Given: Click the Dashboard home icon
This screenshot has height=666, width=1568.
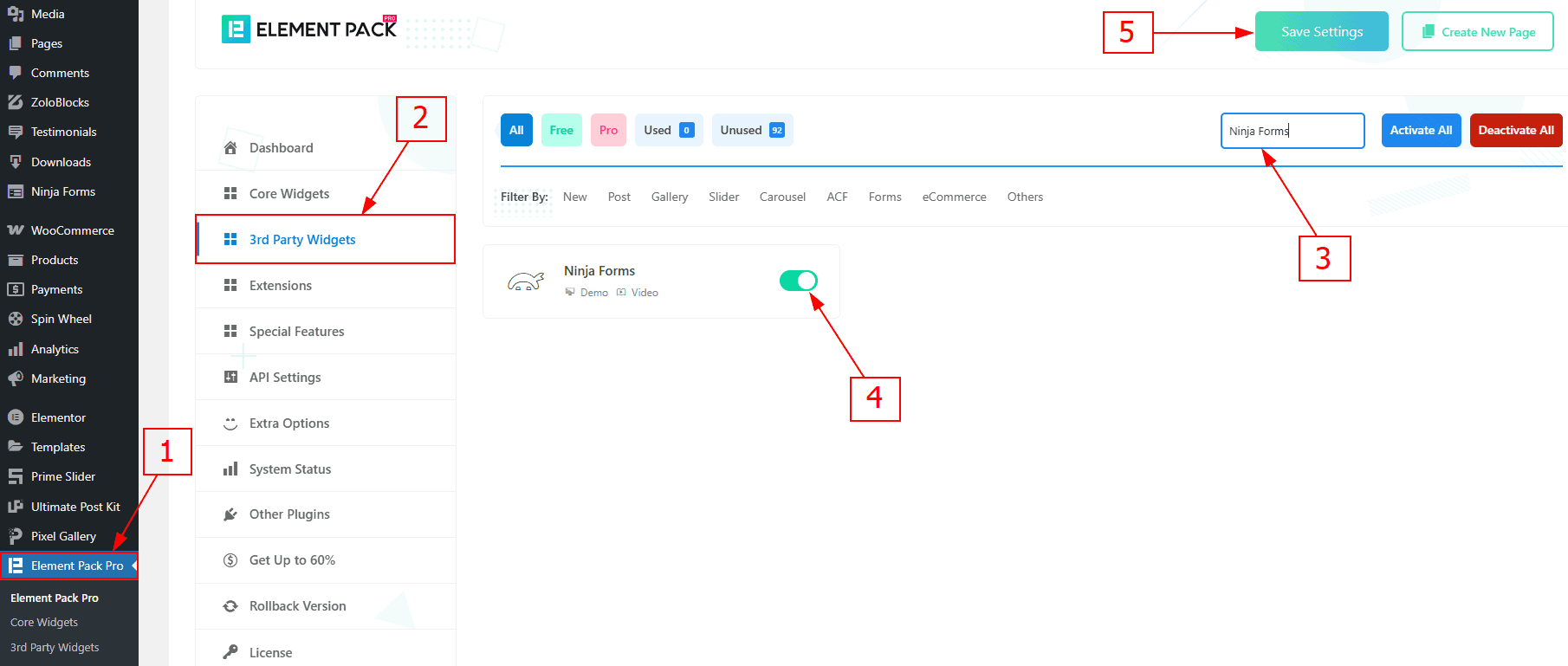Looking at the screenshot, I should click(230, 148).
